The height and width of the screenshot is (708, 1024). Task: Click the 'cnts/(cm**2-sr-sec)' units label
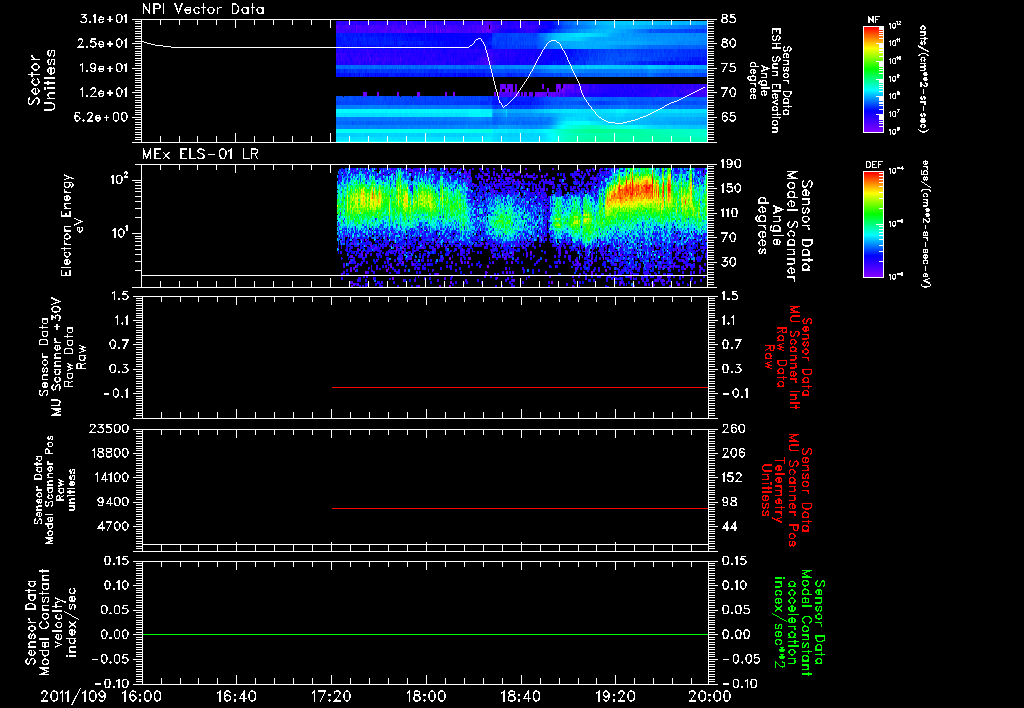923,78
